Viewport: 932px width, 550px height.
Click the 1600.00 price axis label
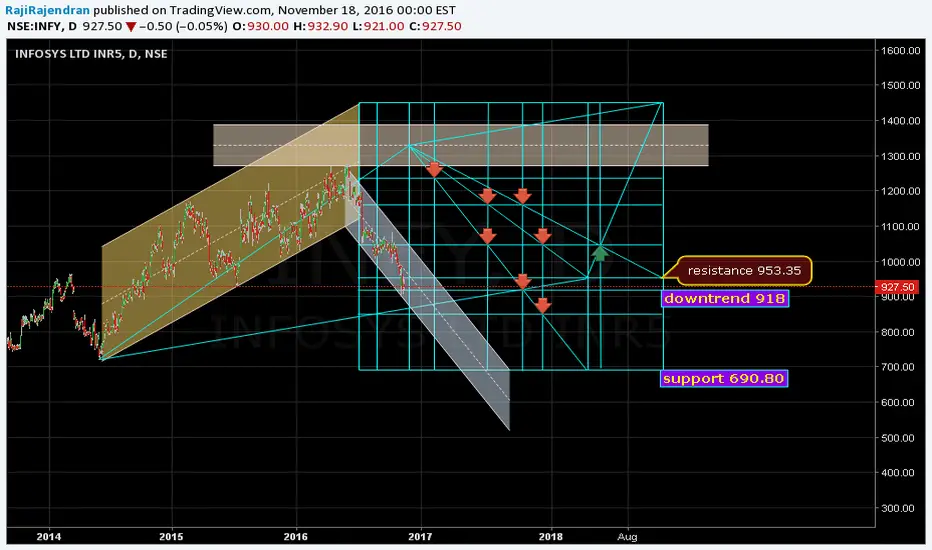(x=900, y=51)
